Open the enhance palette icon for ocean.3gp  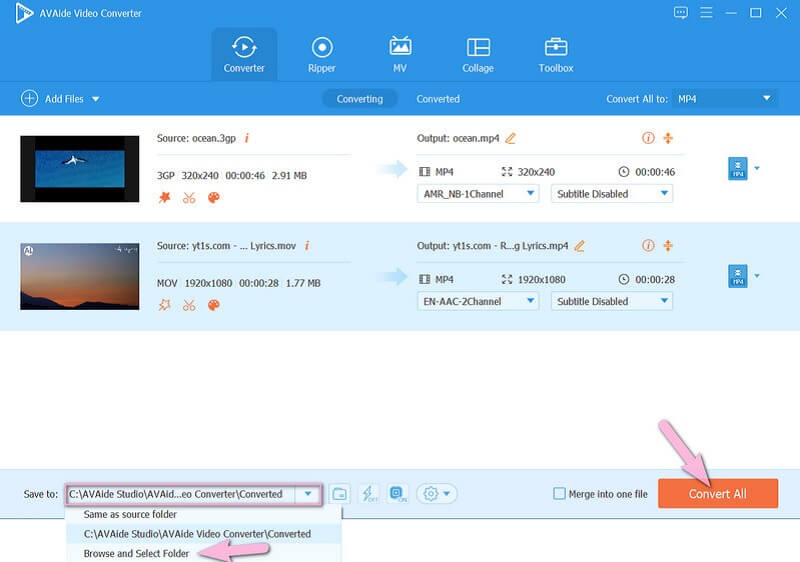214,197
